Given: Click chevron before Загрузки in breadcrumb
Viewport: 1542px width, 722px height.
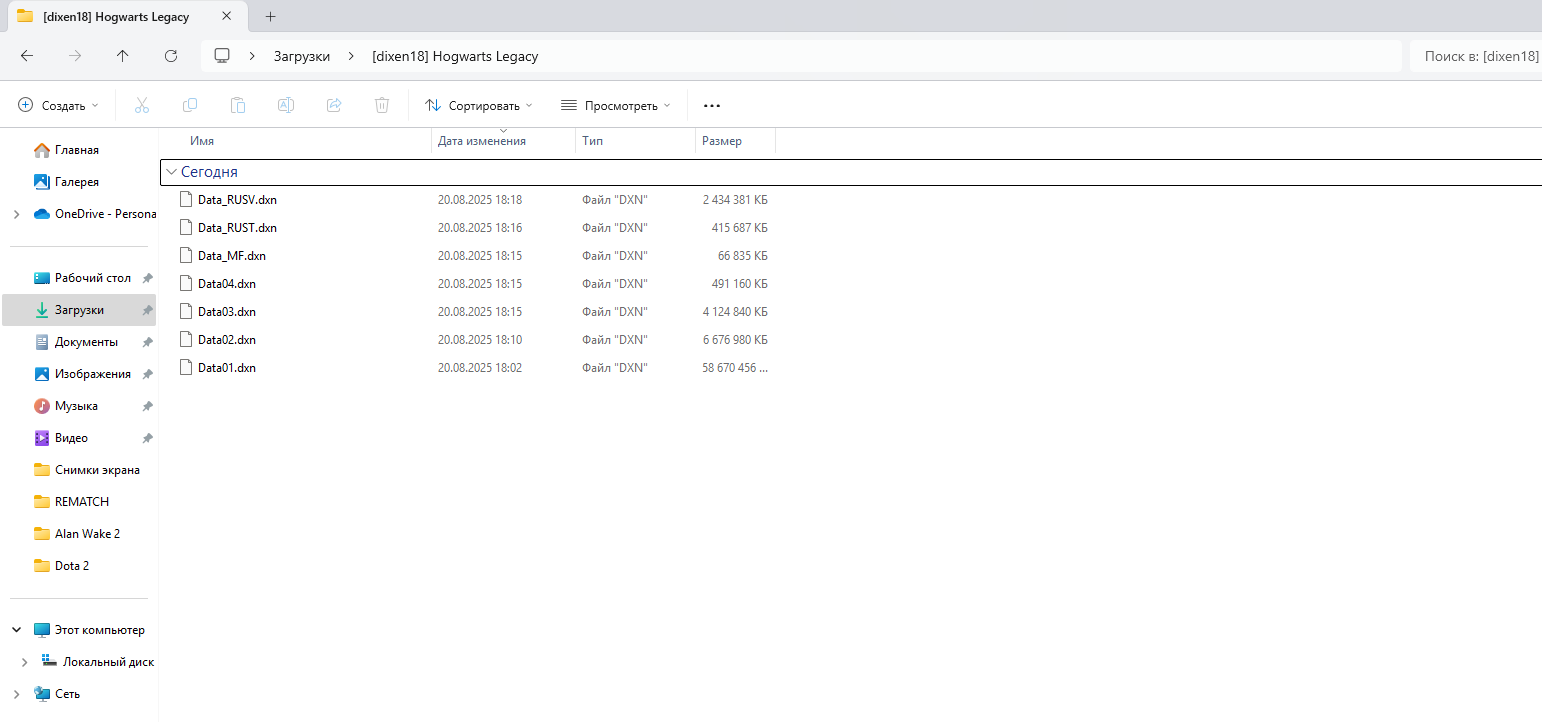Looking at the screenshot, I should [253, 56].
